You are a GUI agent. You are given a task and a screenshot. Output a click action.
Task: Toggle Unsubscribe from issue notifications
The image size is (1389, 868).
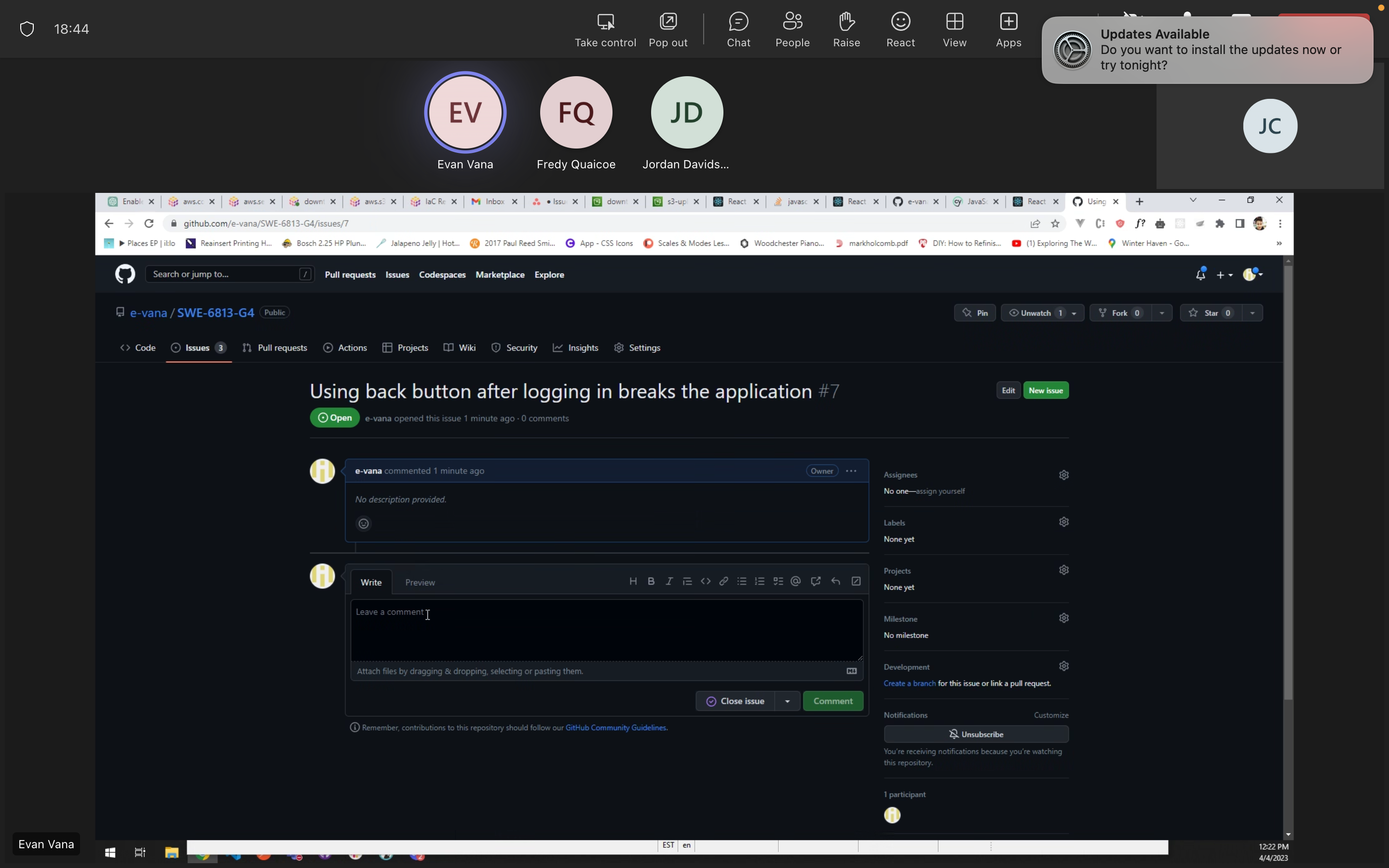pyautogui.click(x=976, y=734)
